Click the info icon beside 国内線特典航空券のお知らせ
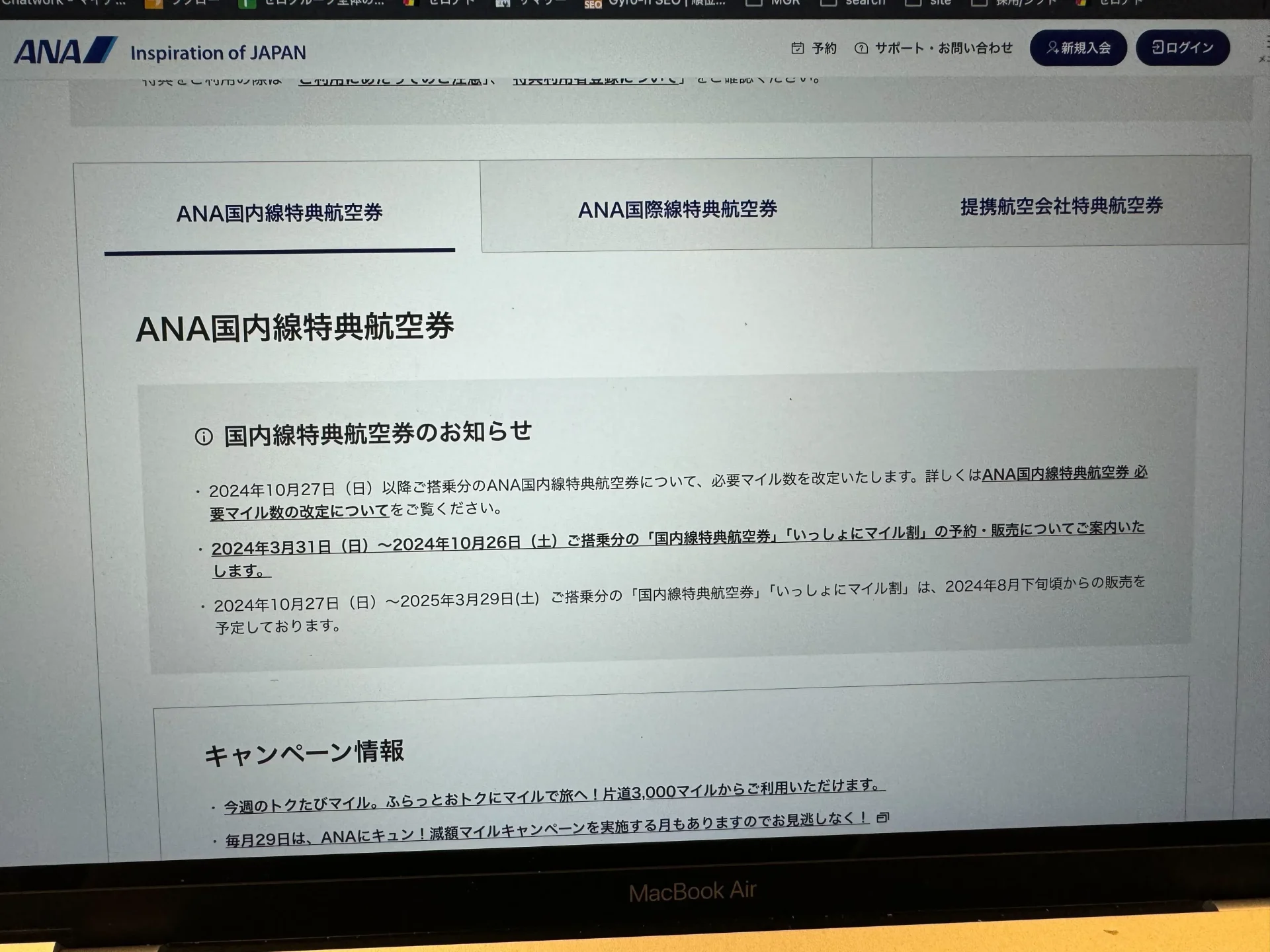 click(204, 436)
